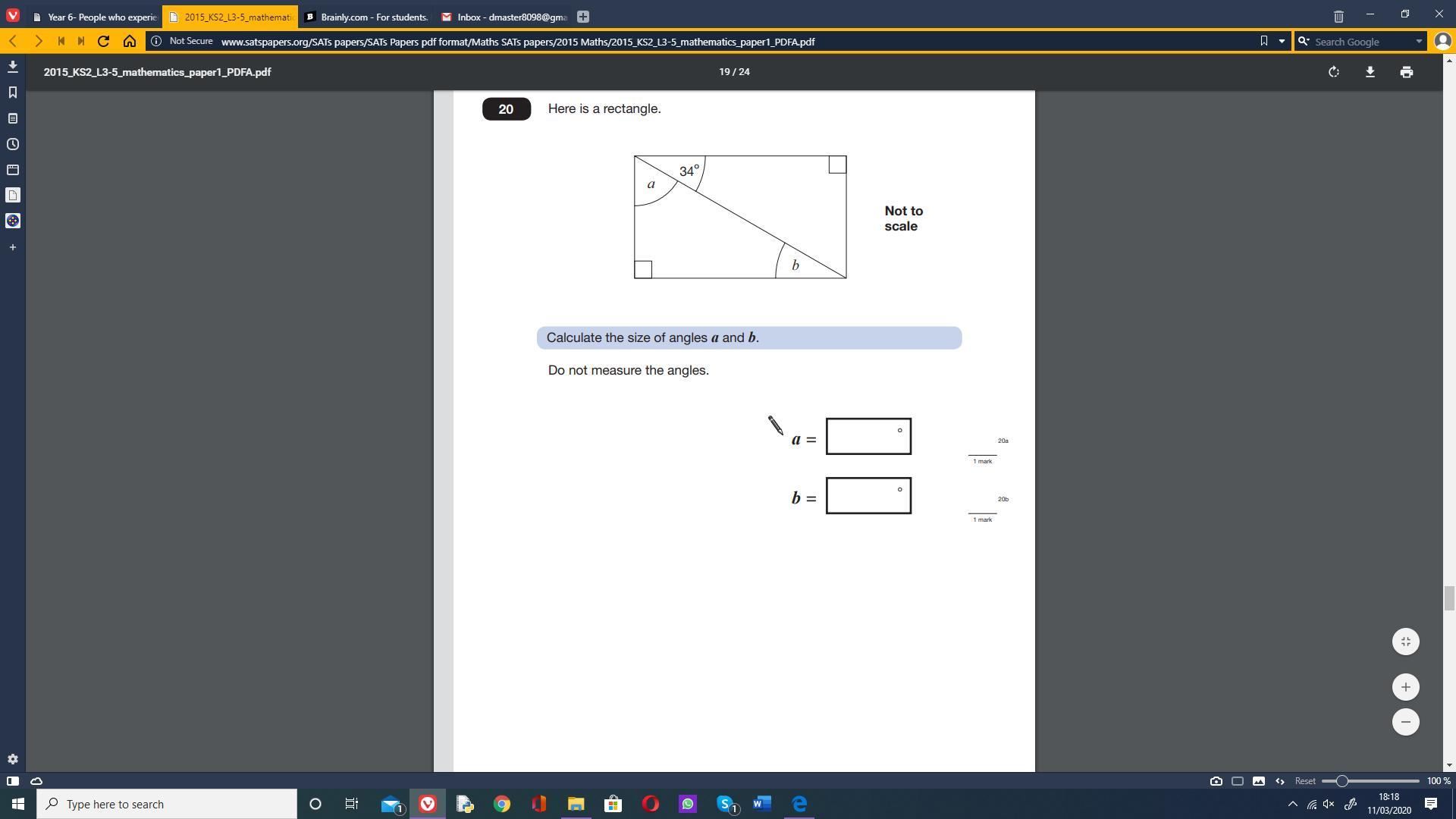The height and width of the screenshot is (819, 1456).
Task: Open the History panel clock icon
Action: (x=12, y=144)
